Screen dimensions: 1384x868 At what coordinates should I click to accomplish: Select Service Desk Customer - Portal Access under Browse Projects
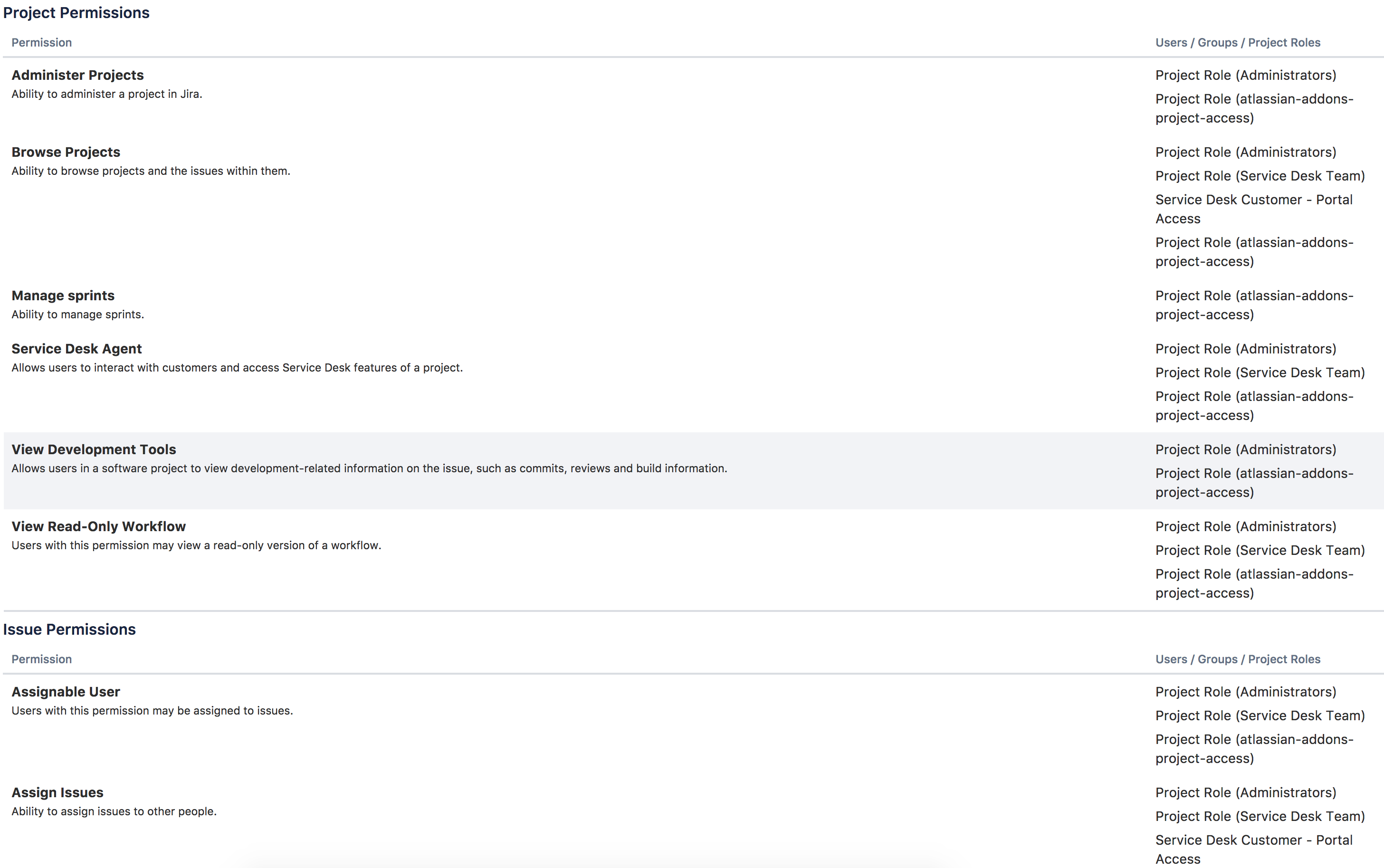pos(1254,209)
